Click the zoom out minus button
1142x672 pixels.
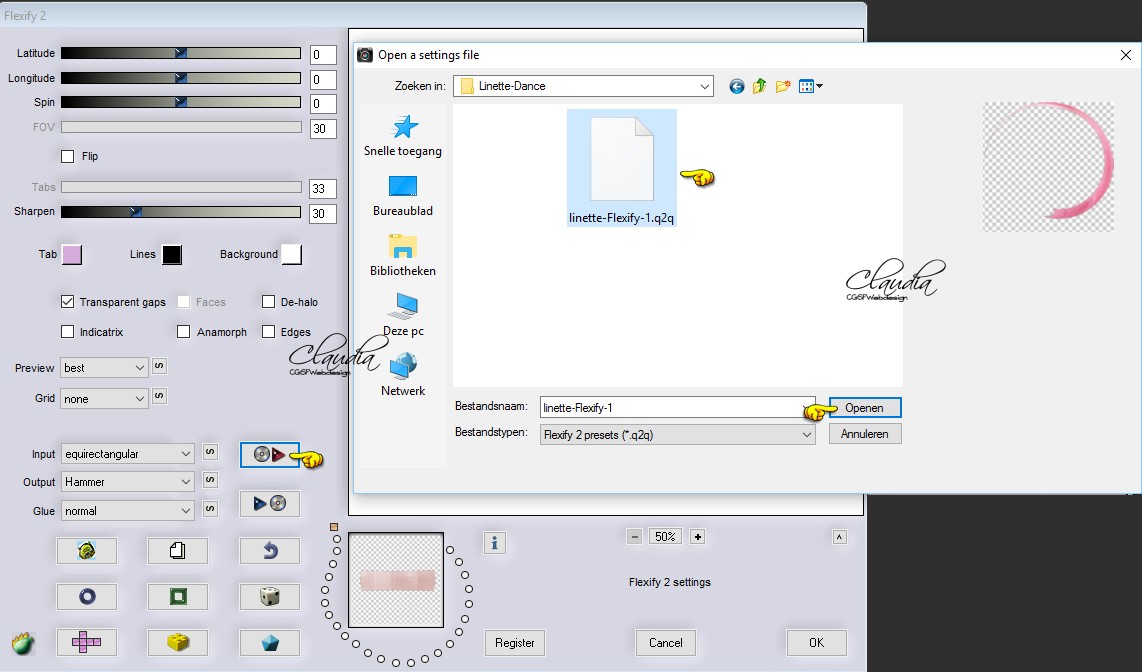634,537
